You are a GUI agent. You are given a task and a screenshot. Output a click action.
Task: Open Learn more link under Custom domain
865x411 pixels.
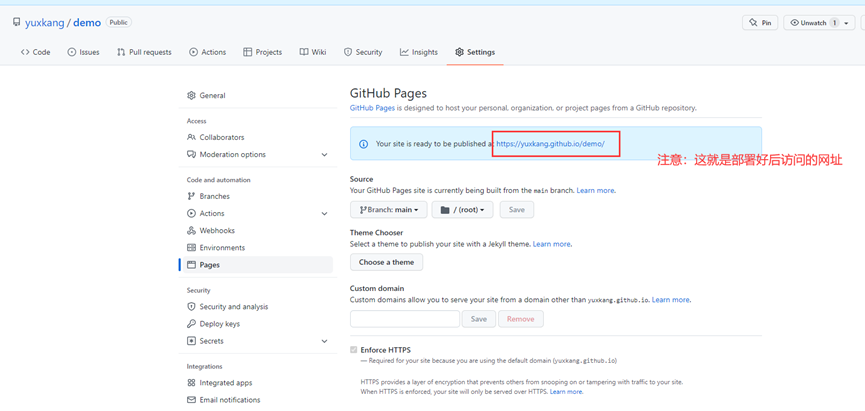tap(671, 300)
